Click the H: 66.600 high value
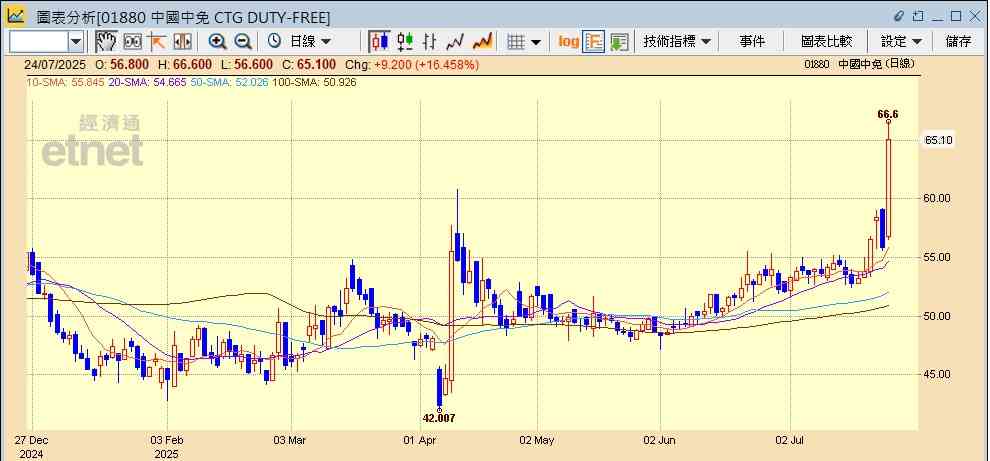Viewport: 990px width, 461px height. click(x=184, y=64)
